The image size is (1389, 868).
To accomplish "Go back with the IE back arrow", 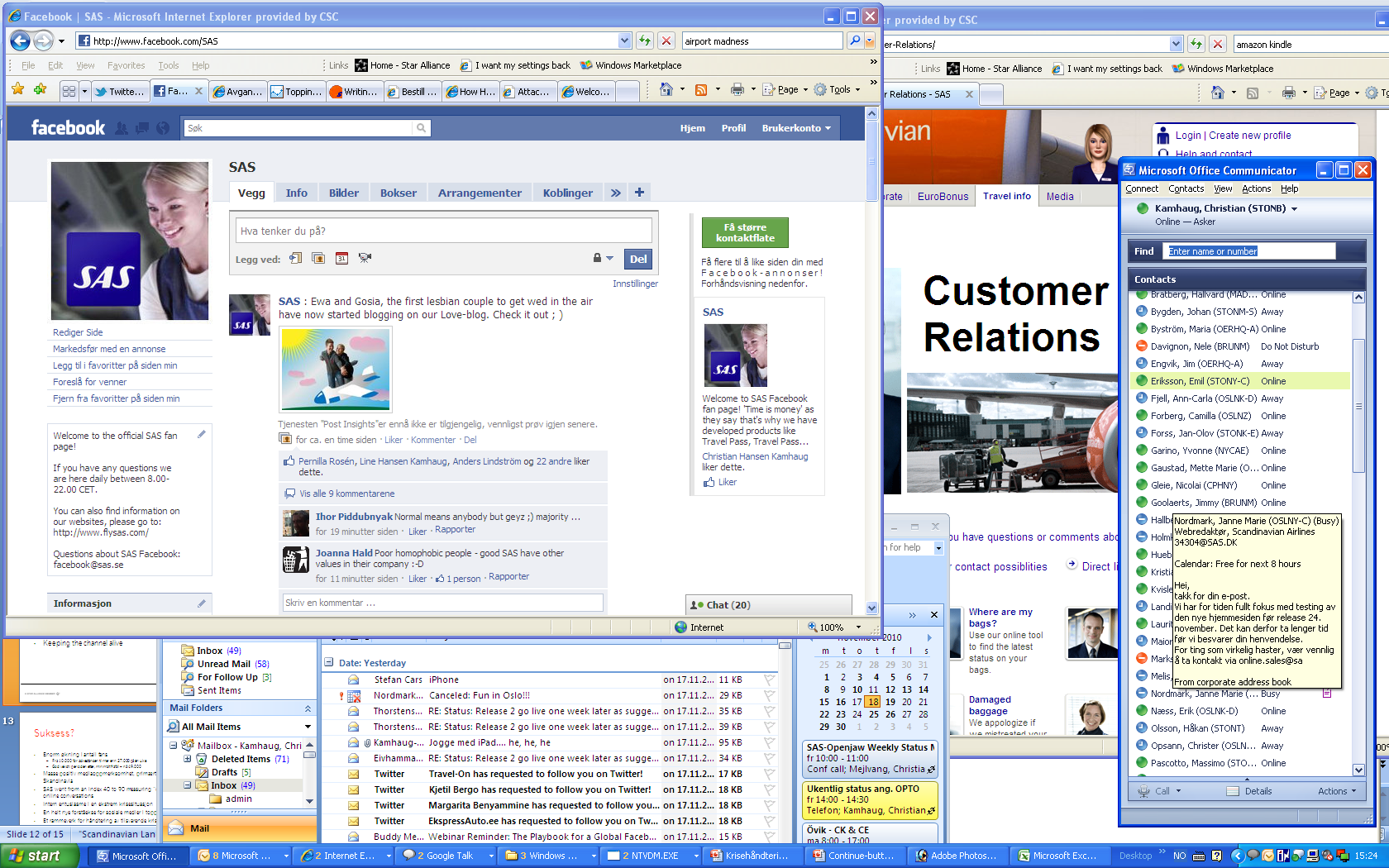I will point(21,41).
